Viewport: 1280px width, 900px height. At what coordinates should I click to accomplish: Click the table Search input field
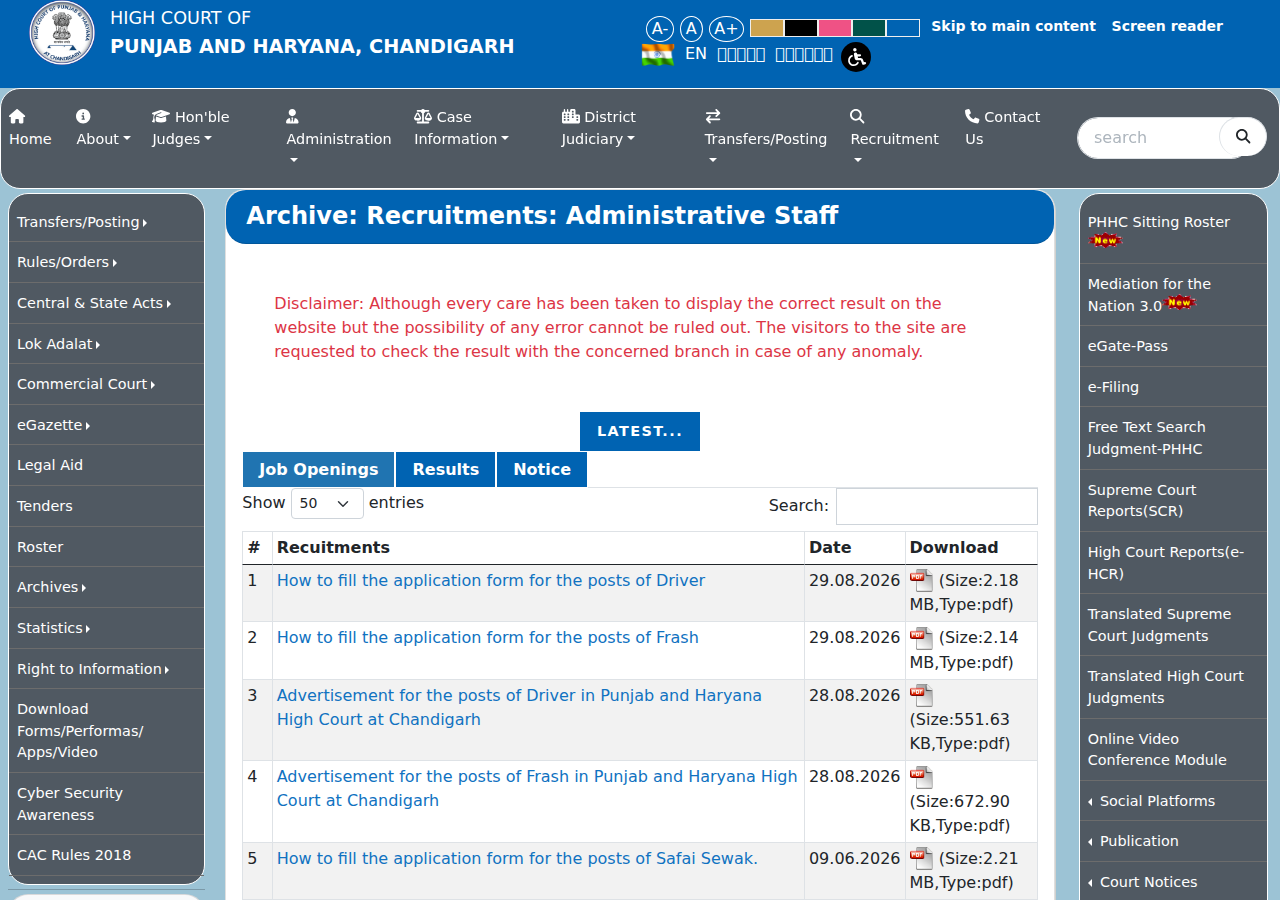[x=937, y=506]
